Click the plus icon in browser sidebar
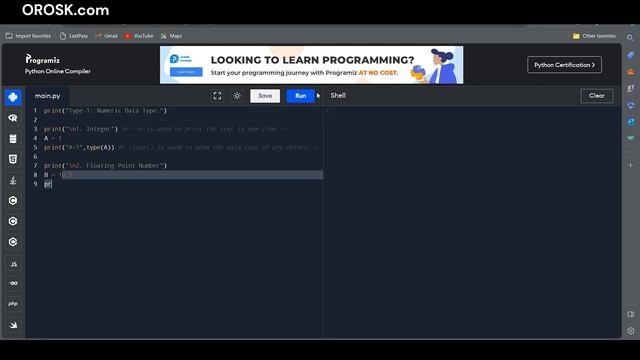 click(631, 165)
